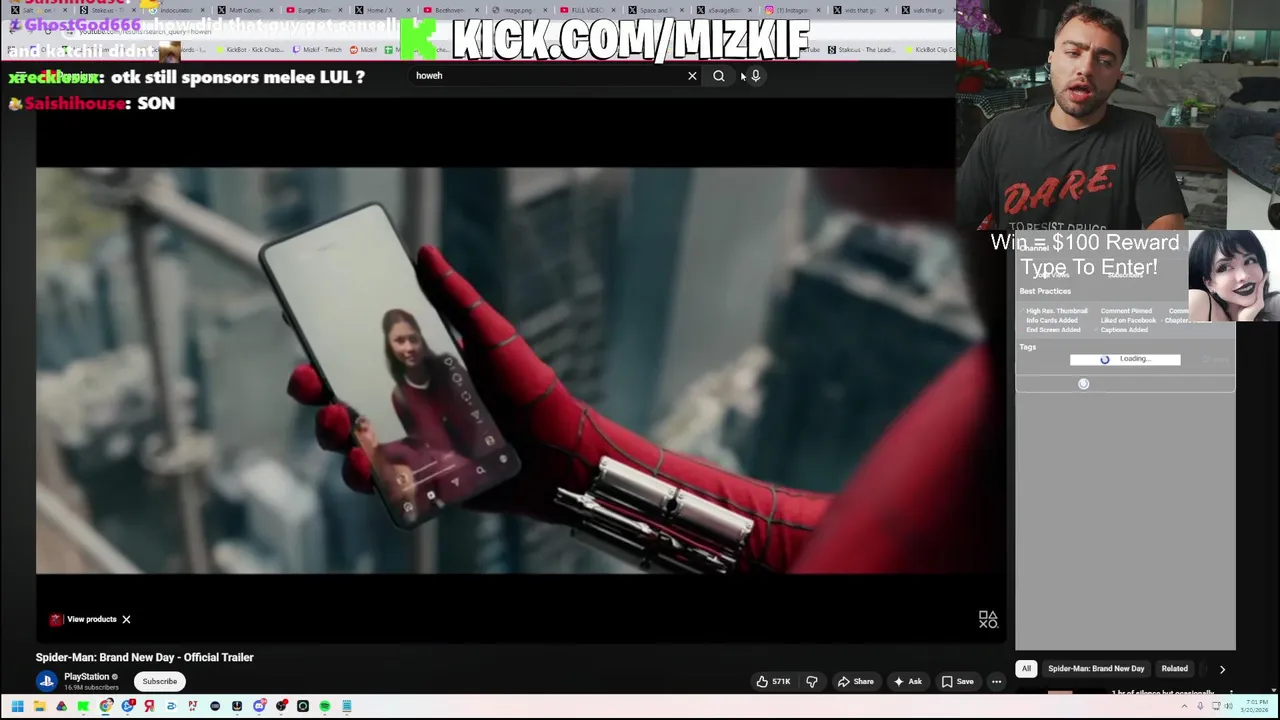Select the Related filter chip
This screenshot has width=1280, height=720.
[x=1174, y=669]
